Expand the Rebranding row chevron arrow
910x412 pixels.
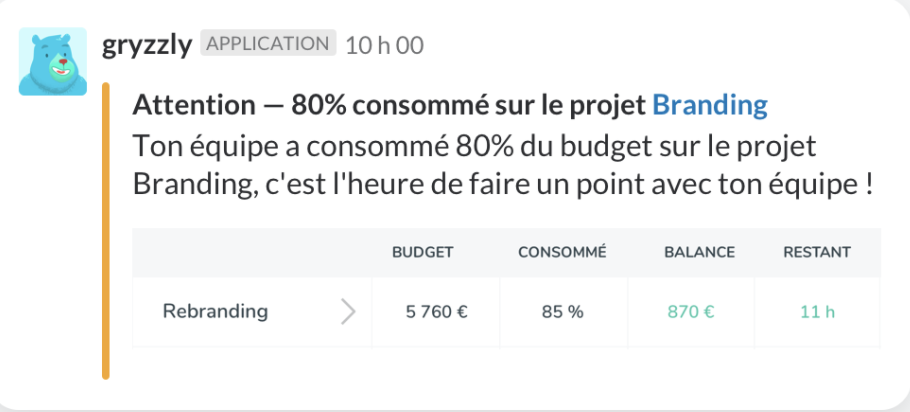(x=348, y=311)
